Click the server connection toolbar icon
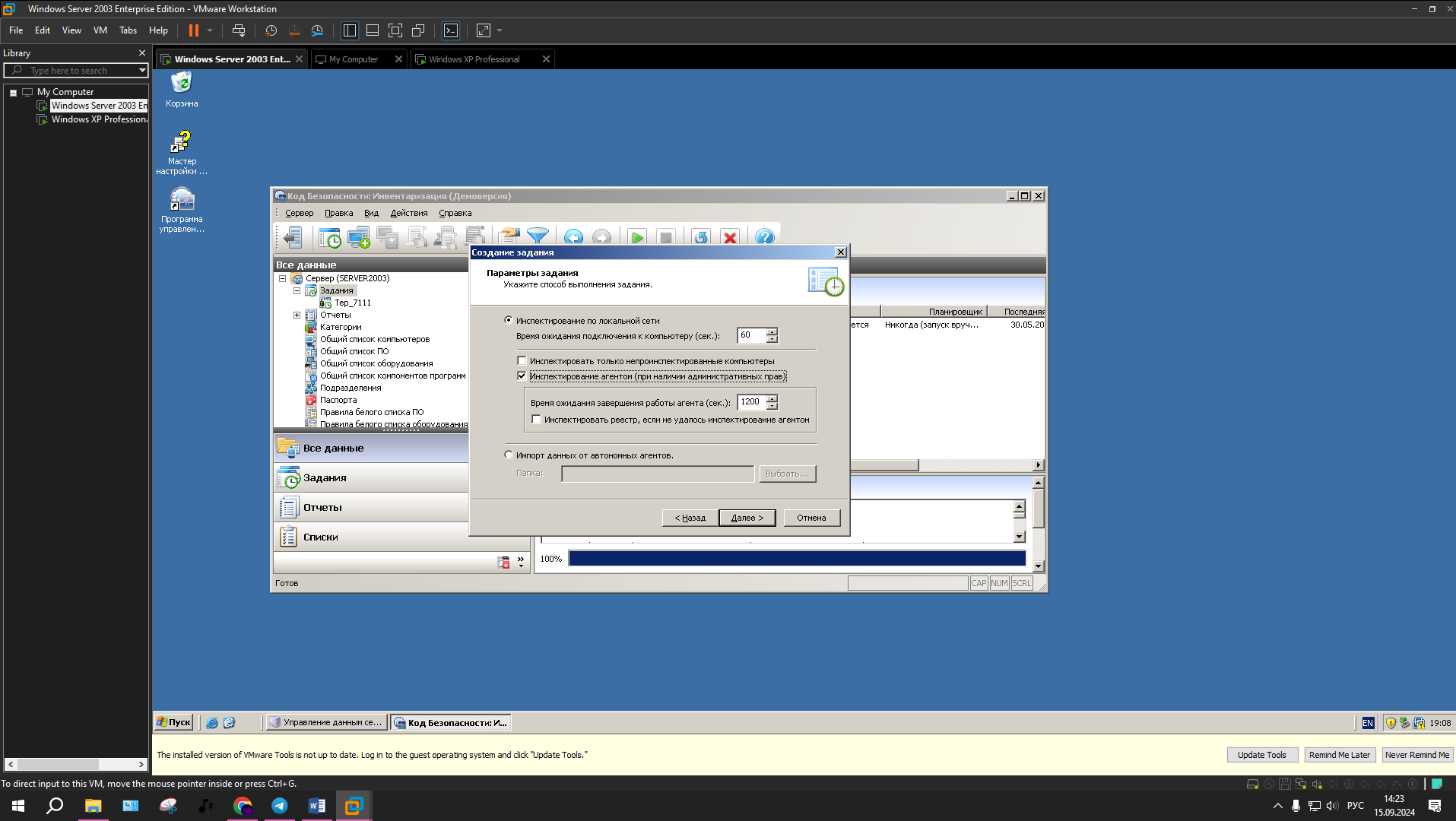 [x=293, y=238]
